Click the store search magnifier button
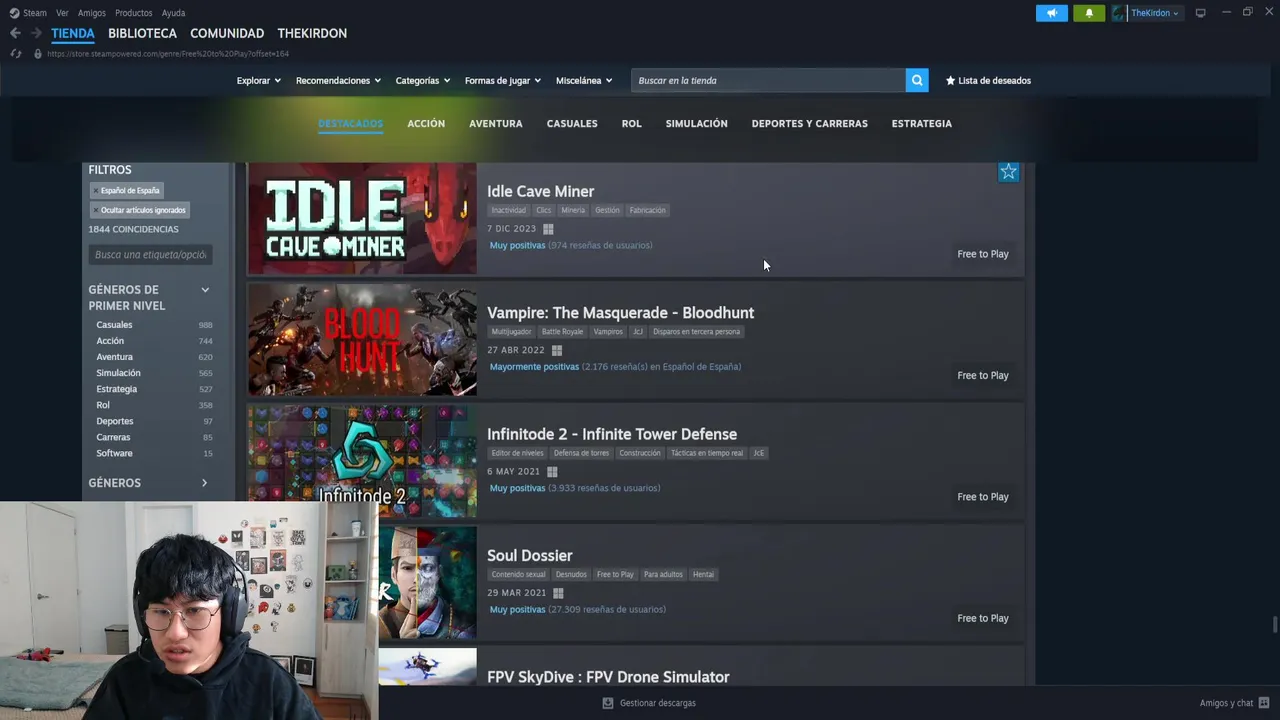The image size is (1280, 720). pos(917,80)
